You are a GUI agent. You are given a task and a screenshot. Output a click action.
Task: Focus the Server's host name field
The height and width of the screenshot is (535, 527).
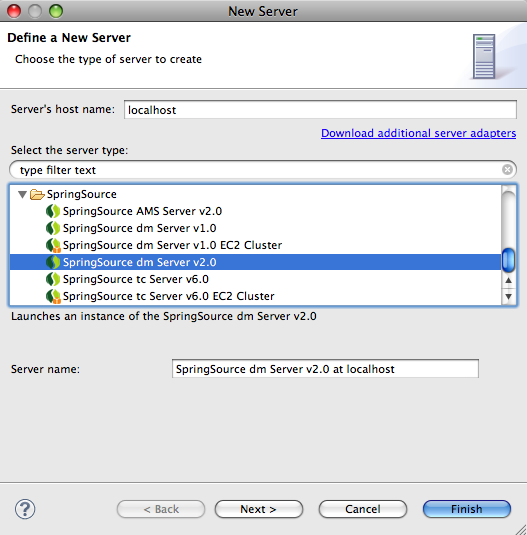tap(320, 110)
